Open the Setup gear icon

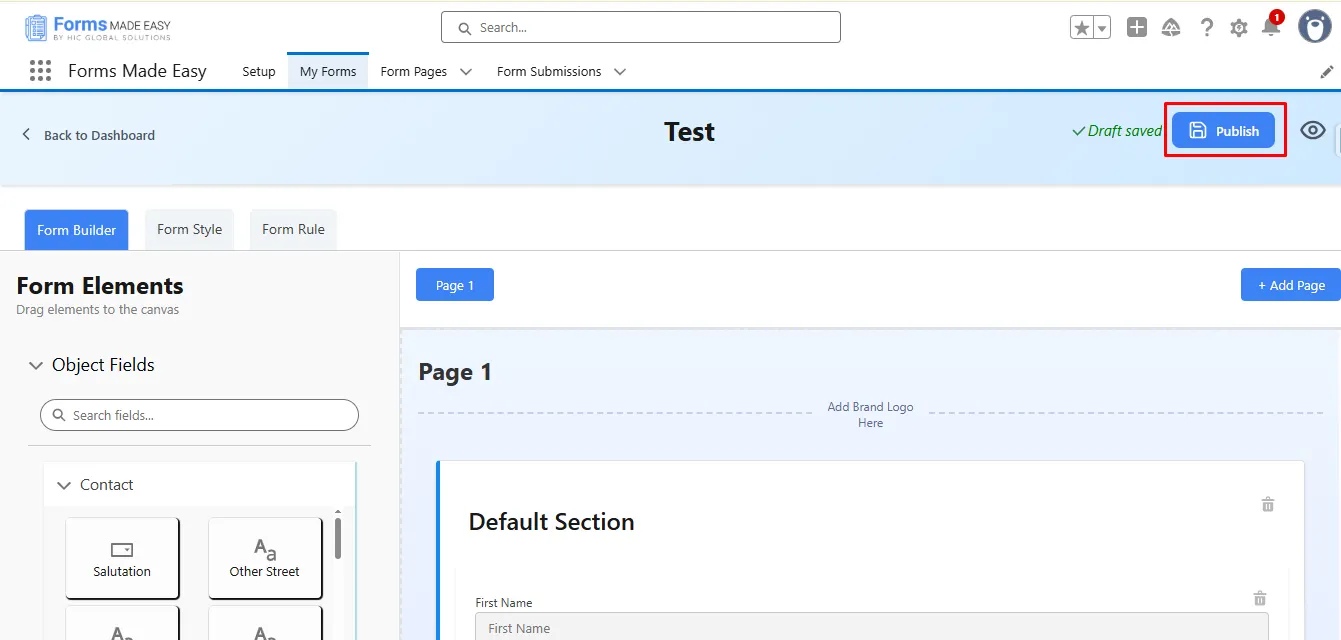tap(1239, 28)
